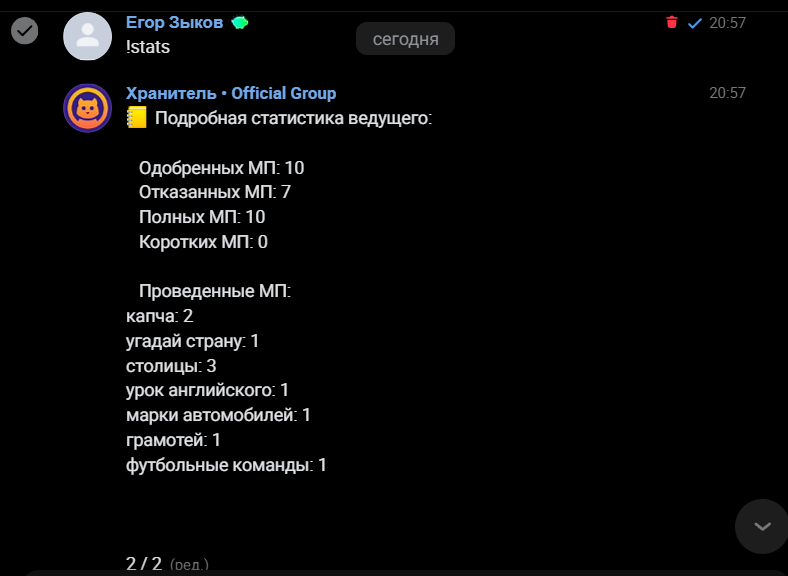Open Егор Зыков's profile name link
This screenshot has width=788, height=576.
174,22
